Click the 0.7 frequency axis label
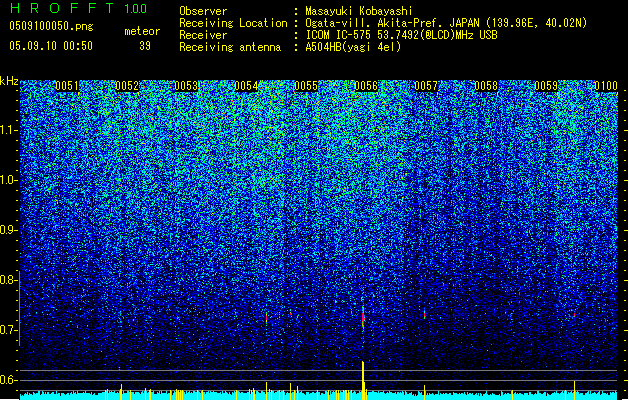This screenshot has height=400, width=629. coord(9,330)
